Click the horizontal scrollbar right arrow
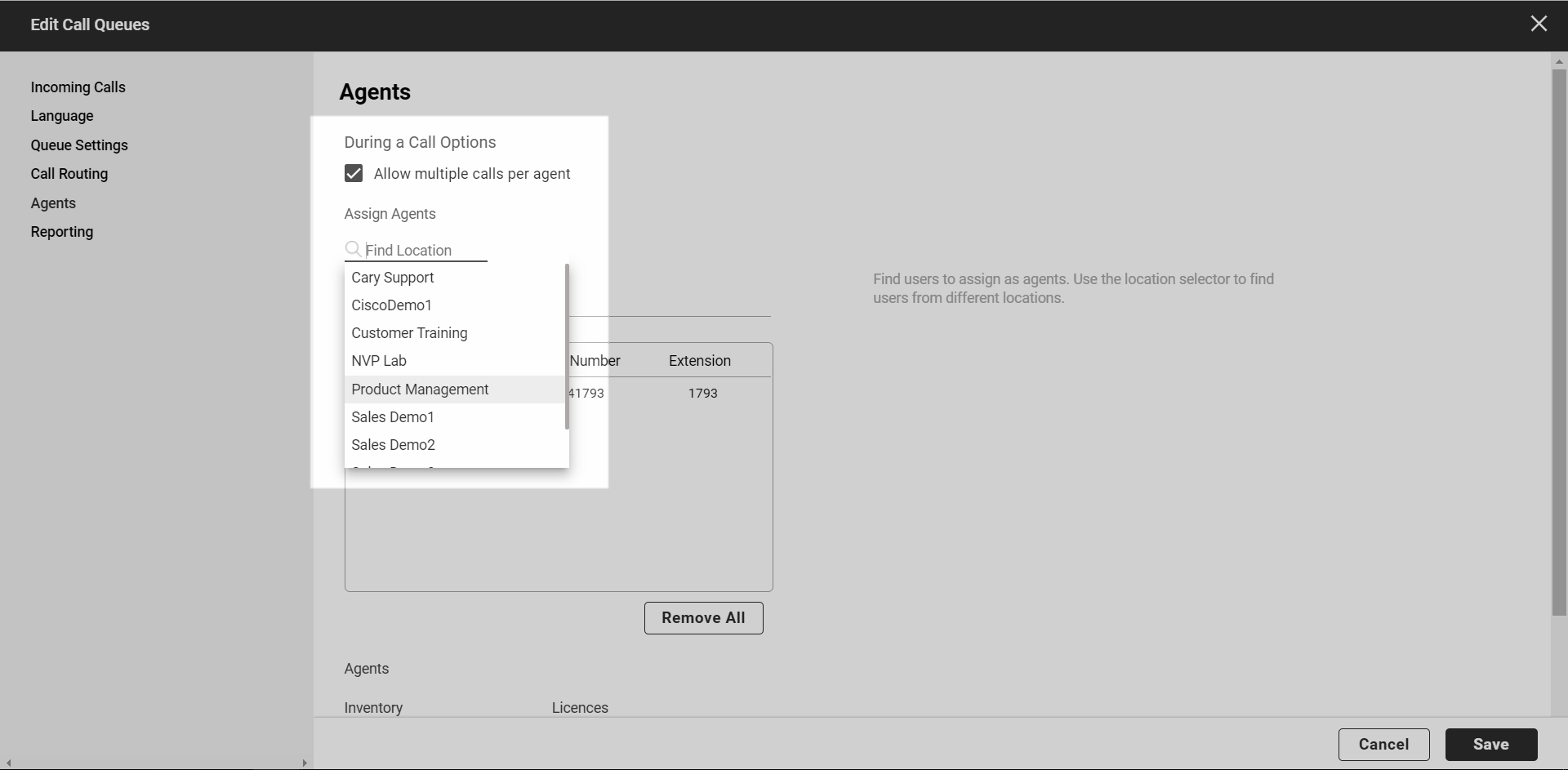 coord(303,763)
